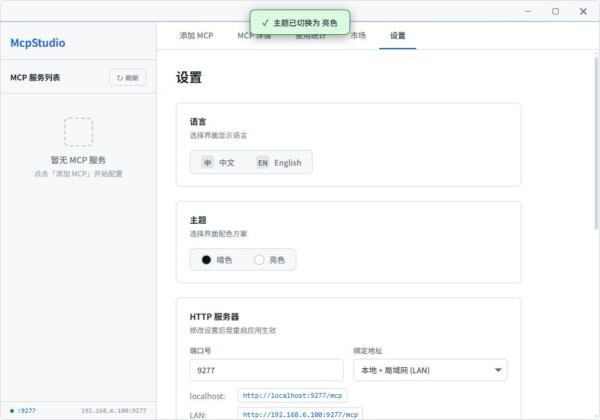Click the port number field 9277
This screenshot has height=420, width=600.
click(x=266, y=370)
